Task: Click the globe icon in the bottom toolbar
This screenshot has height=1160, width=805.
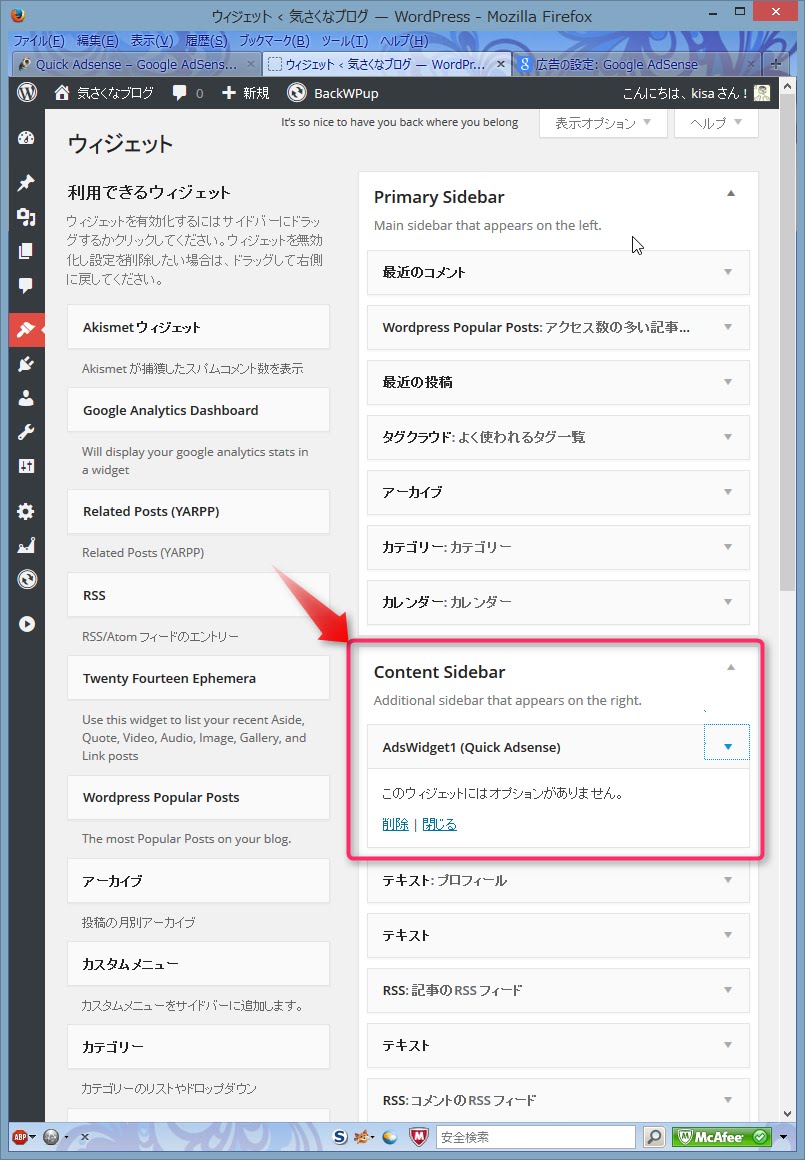Action: [x=389, y=1136]
